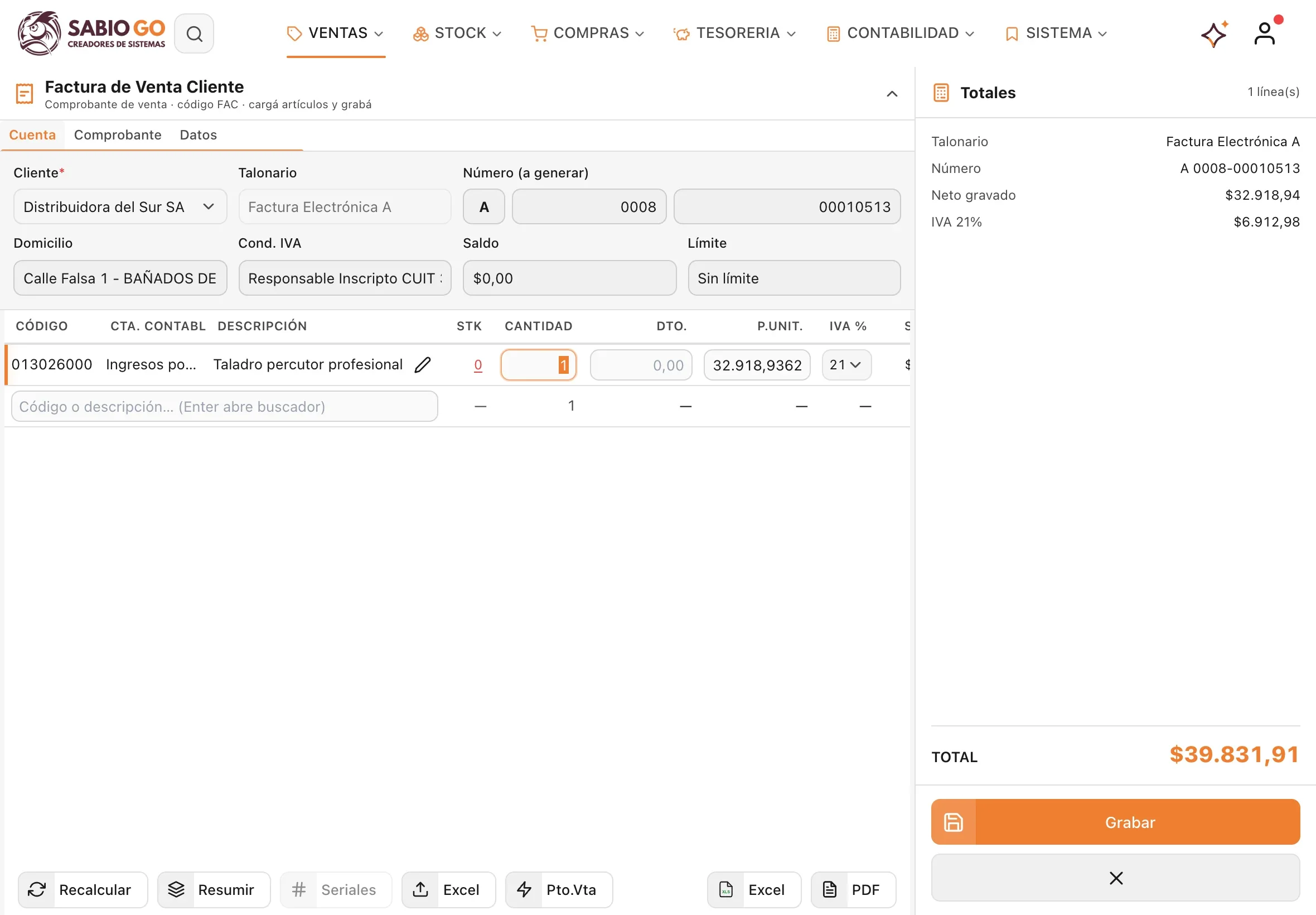The image size is (1316, 915).
Task: Click the Pto.Vta lightning button
Action: [x=559, y=890]
